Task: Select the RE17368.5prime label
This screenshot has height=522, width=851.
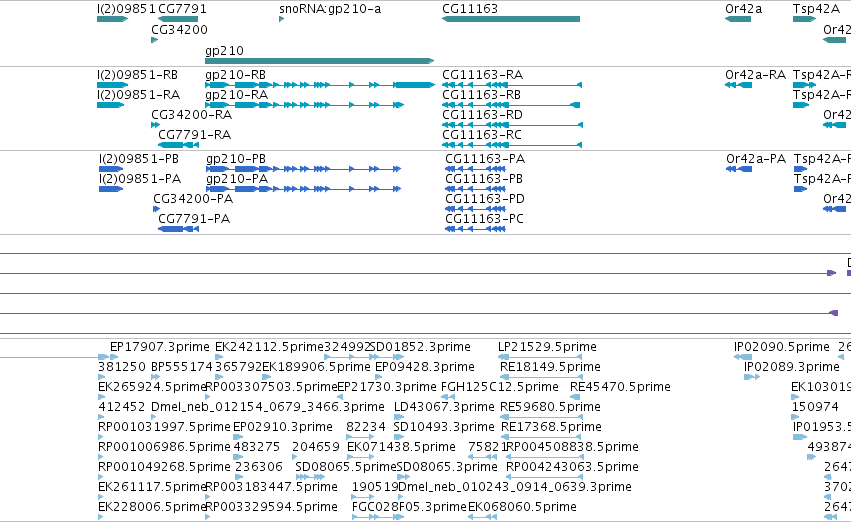Action: click(x=551, y=427)
